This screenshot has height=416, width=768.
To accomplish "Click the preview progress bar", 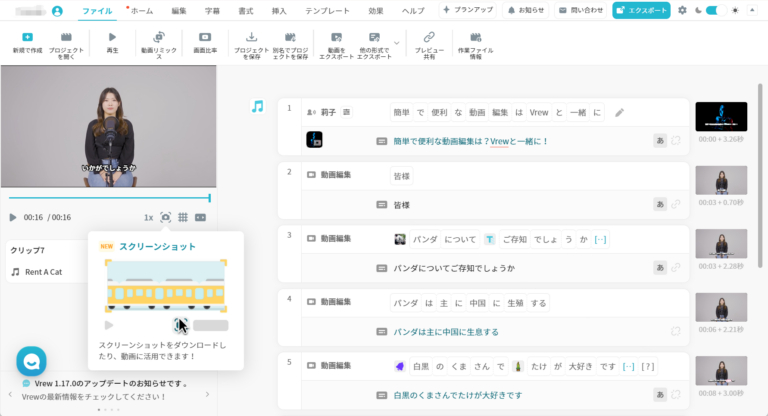I will tap(109, 198).
